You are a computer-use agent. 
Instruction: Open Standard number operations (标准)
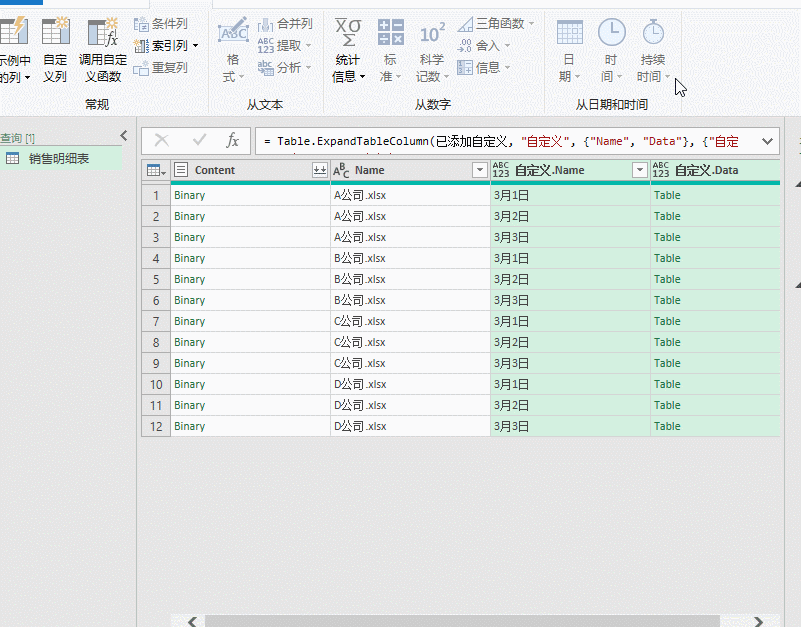tap(390, 50)
